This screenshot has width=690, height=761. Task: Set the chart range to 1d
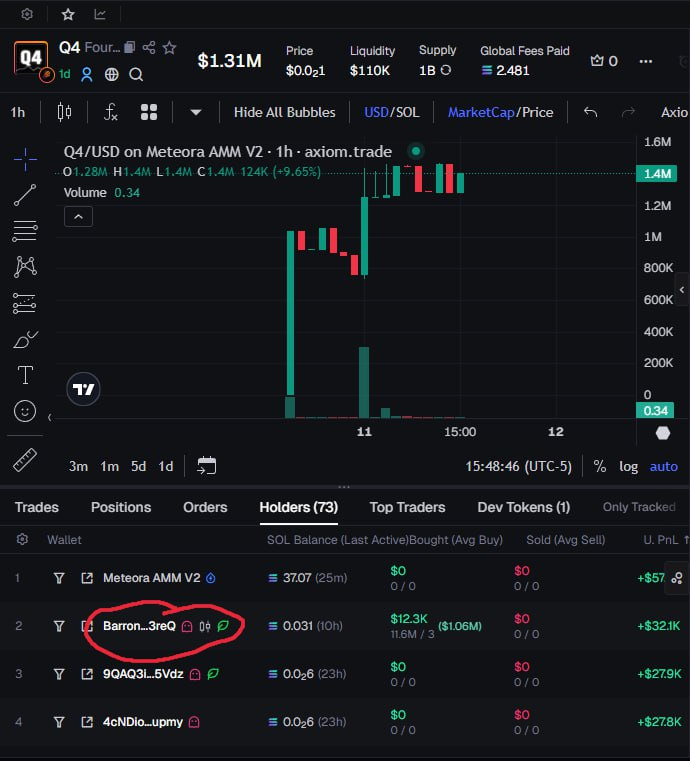(165, 466)
